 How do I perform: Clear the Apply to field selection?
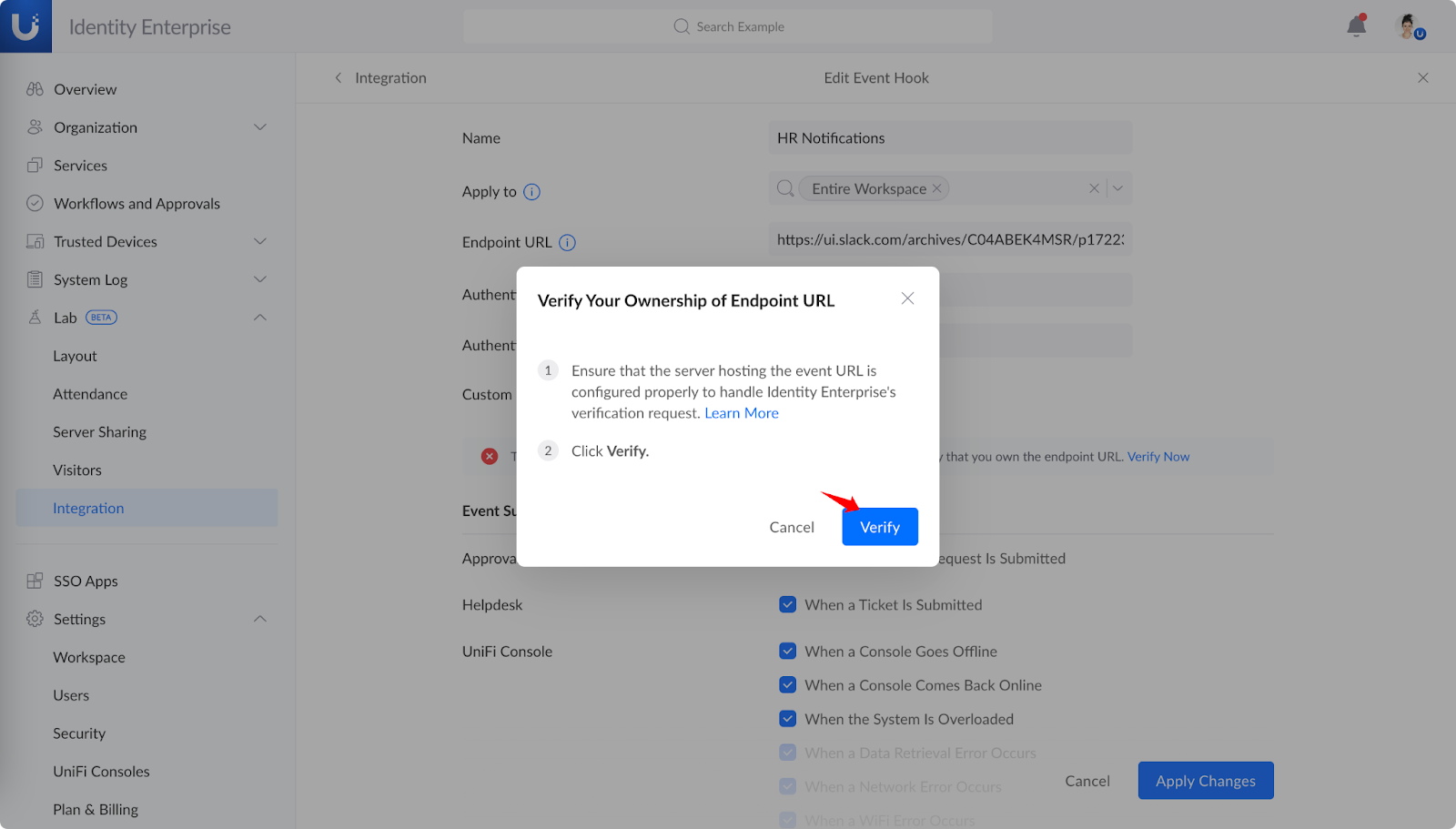1094,189
